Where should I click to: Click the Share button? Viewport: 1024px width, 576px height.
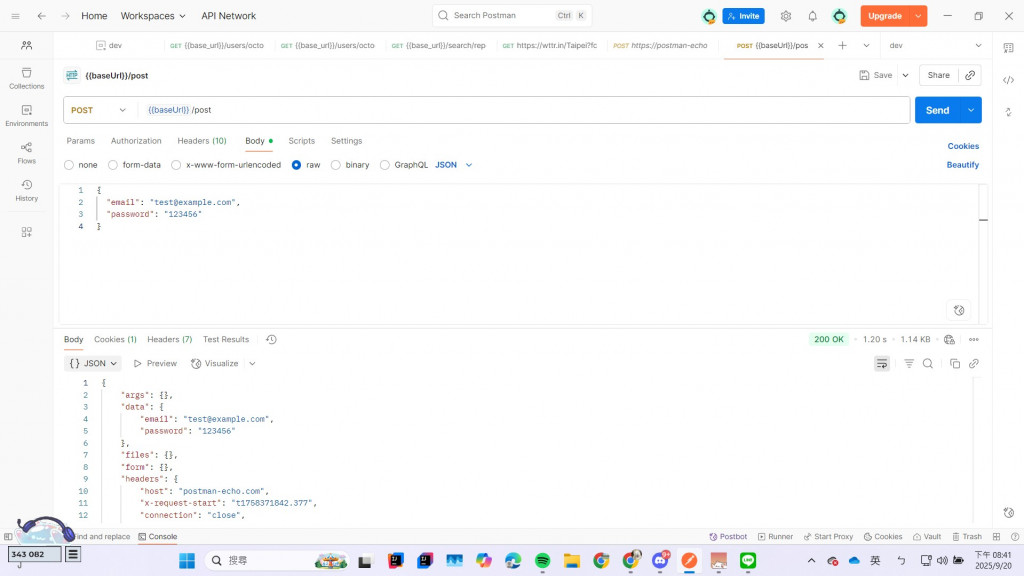click(x=938, y=75)
